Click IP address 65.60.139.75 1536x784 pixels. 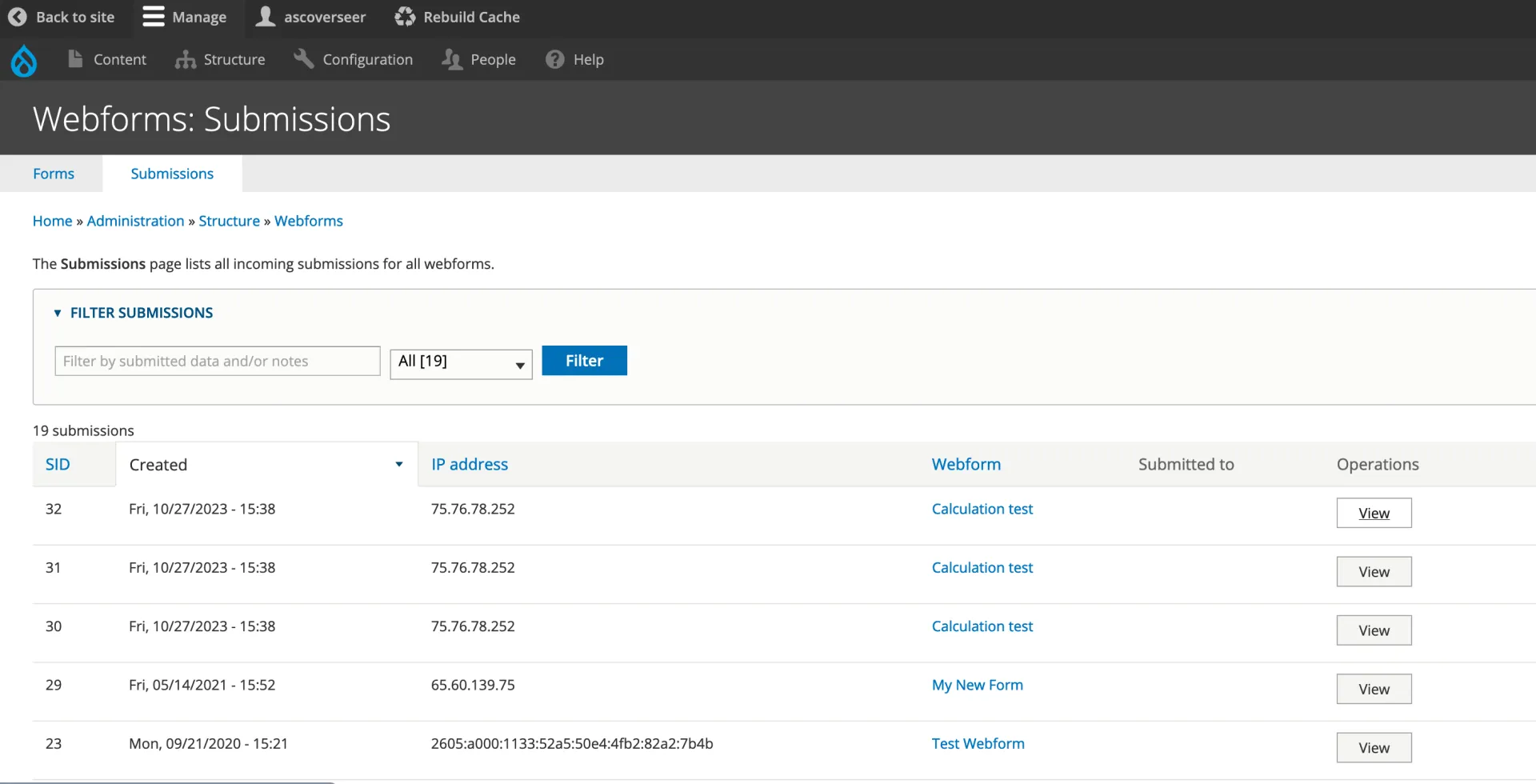coord(473,685)
